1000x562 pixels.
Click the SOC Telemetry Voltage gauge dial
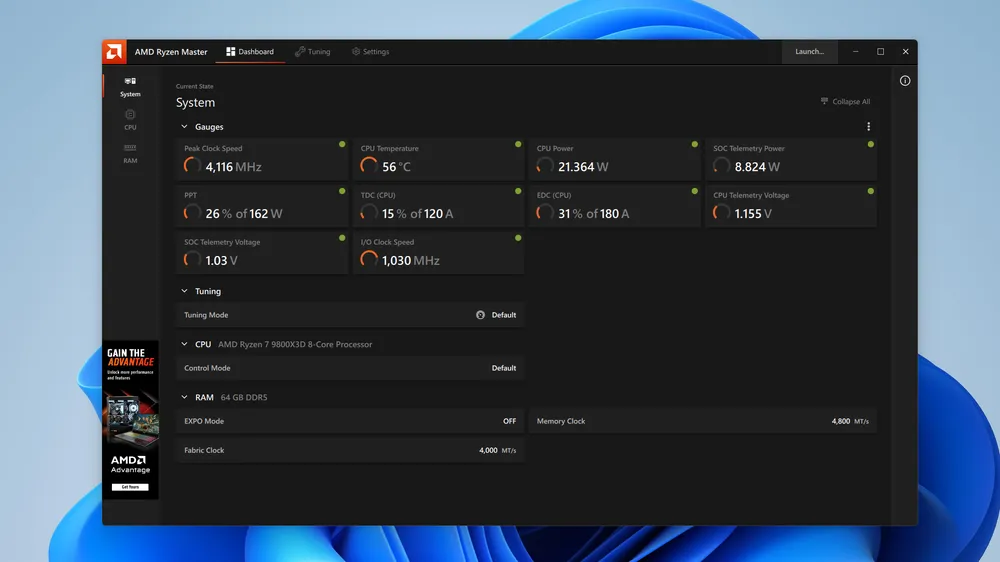pos(192,260)
